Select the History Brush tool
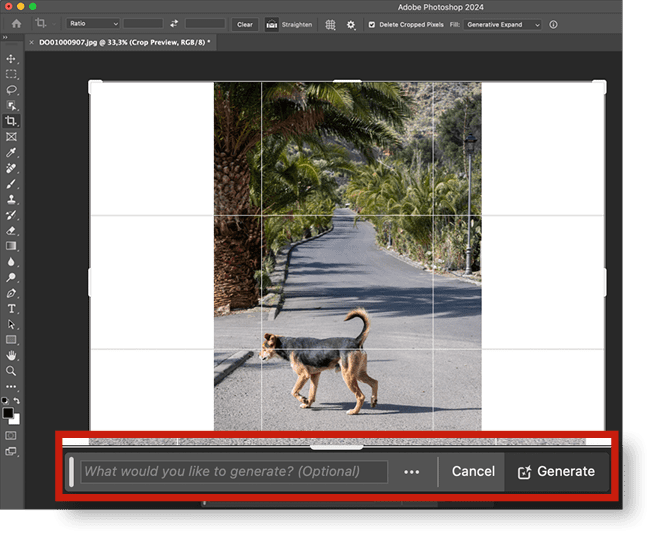652x536 pixels. [x=11, y=215]
